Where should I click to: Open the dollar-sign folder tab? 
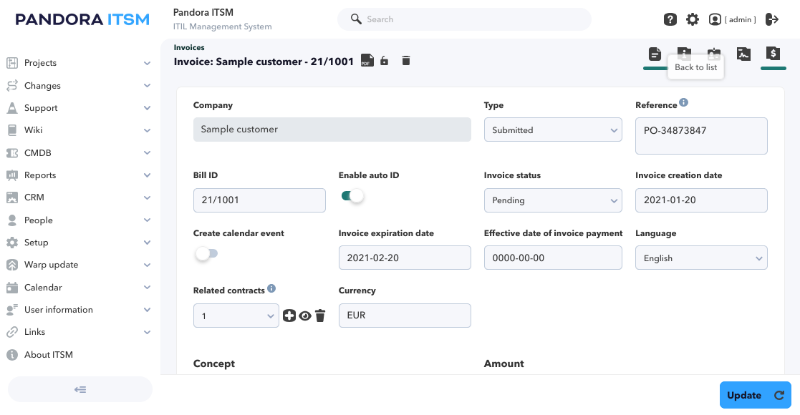pyautogui.click(x=773, y=53)
